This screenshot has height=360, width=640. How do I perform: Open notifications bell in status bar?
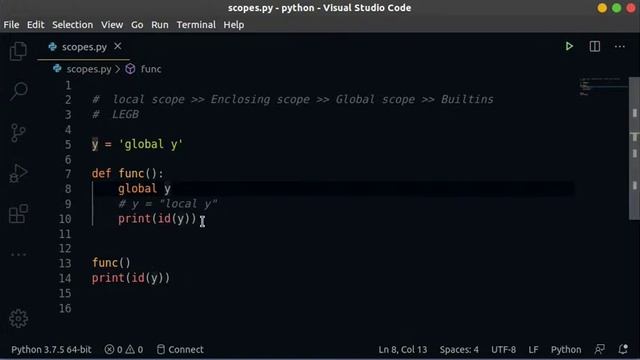(623, 349)
